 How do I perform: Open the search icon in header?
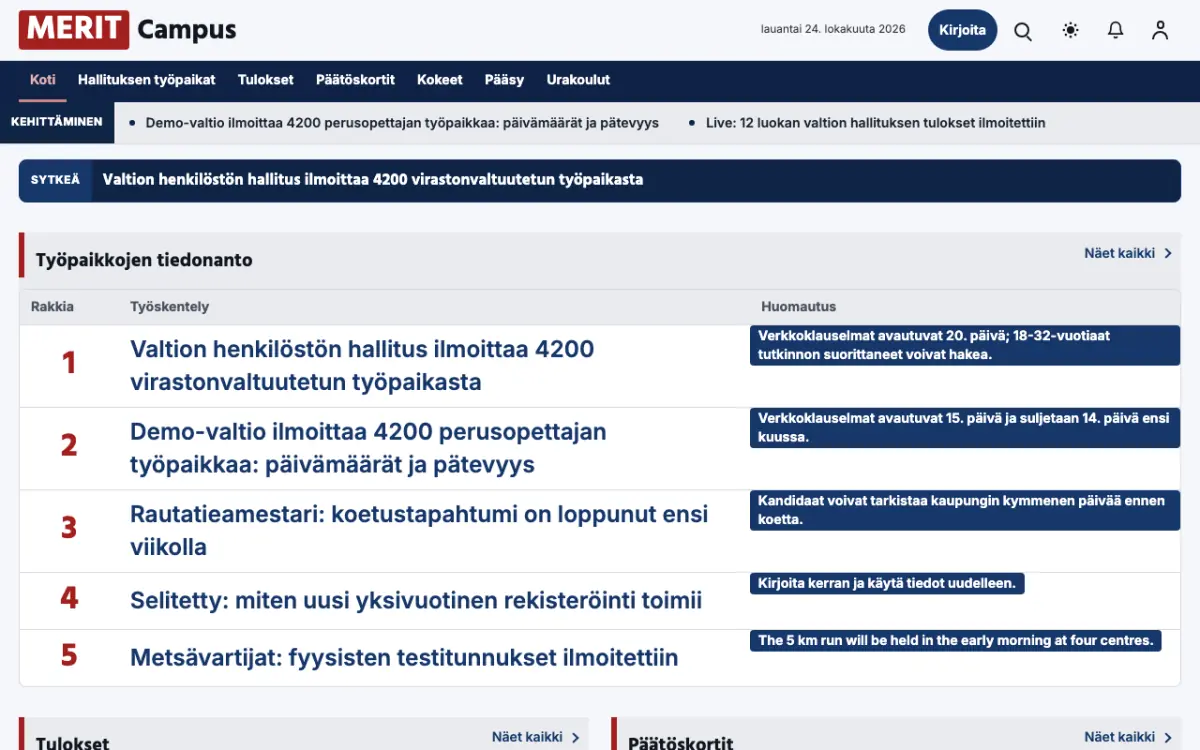1023,30
